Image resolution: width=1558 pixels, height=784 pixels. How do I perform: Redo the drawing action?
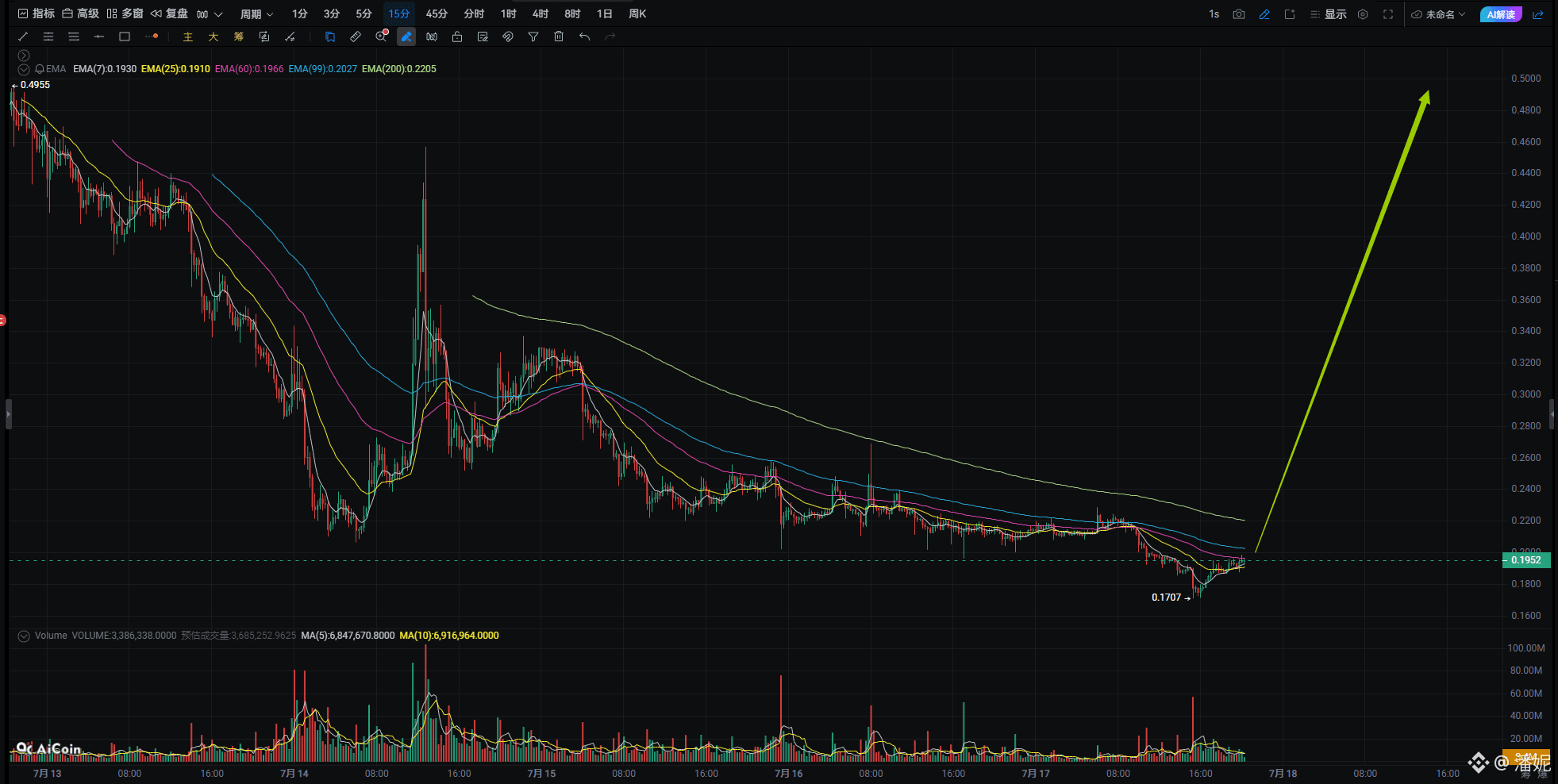pos(610,37)
